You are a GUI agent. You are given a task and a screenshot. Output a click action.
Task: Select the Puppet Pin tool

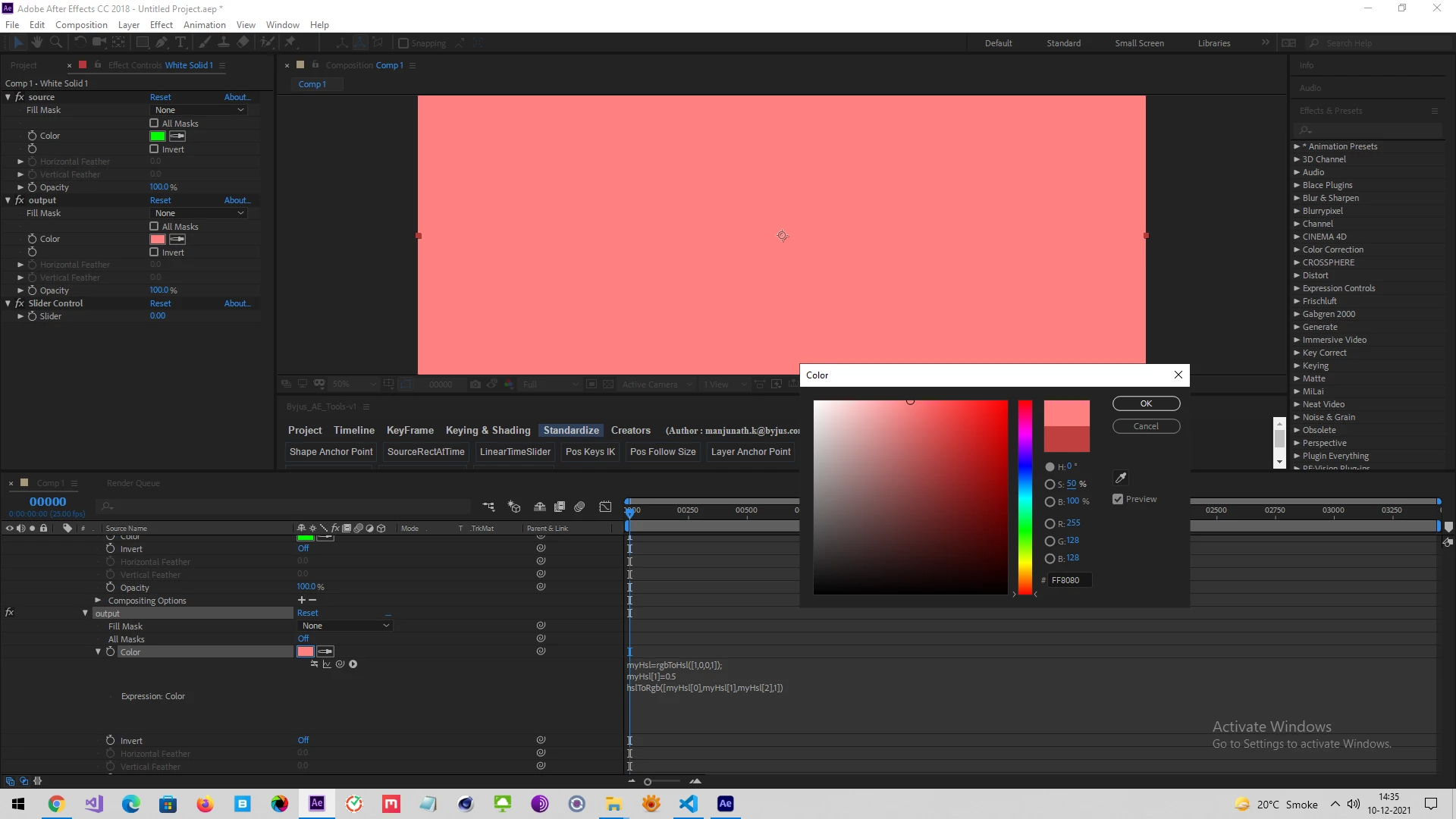[290, 42]
